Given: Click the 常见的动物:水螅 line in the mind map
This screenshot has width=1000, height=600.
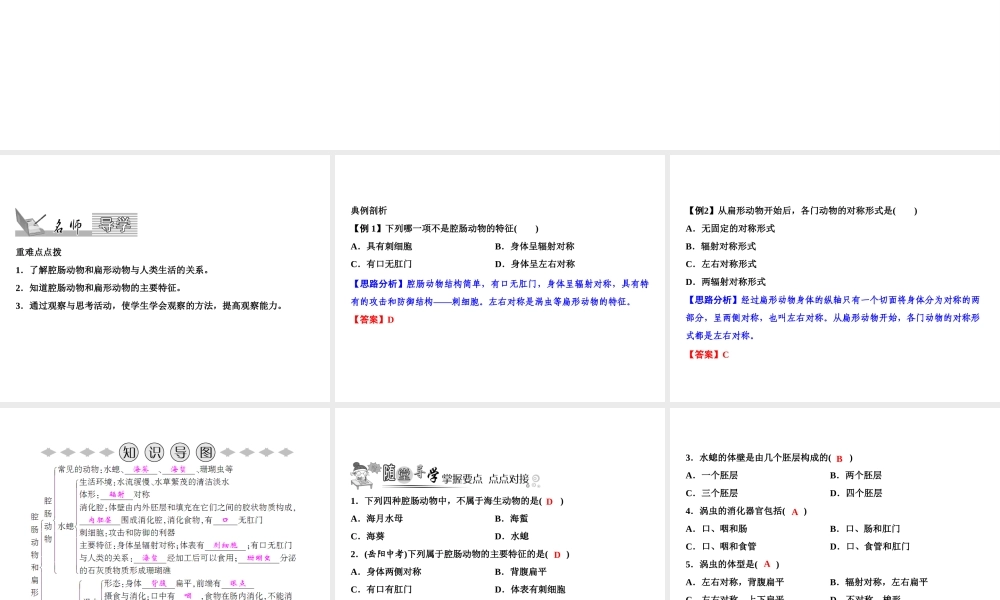Looking at the screenshot, I should [145, 469].
